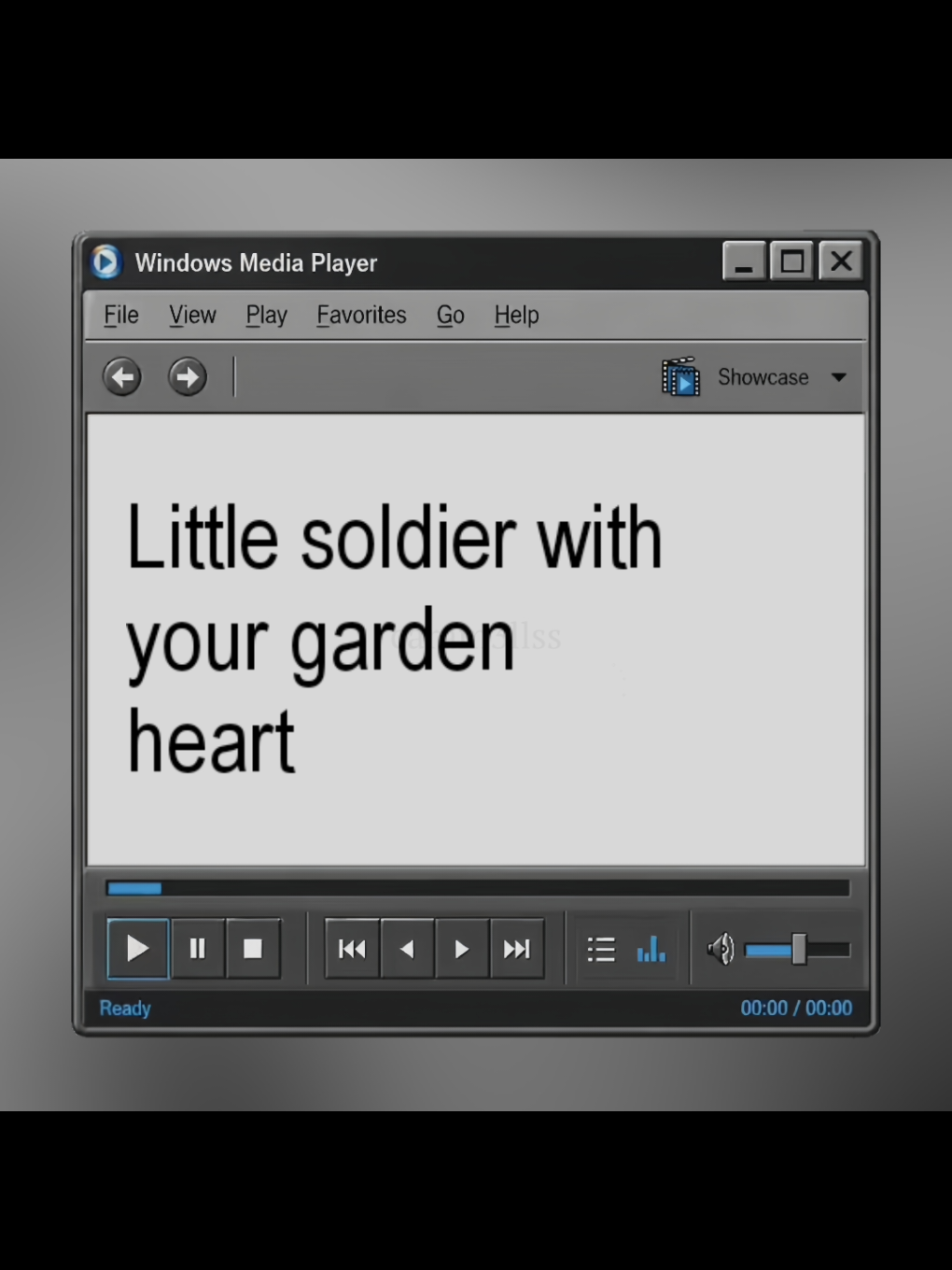Open the File menu
The height and width of the screenshot is (1270, 952).
coord(121,315)
